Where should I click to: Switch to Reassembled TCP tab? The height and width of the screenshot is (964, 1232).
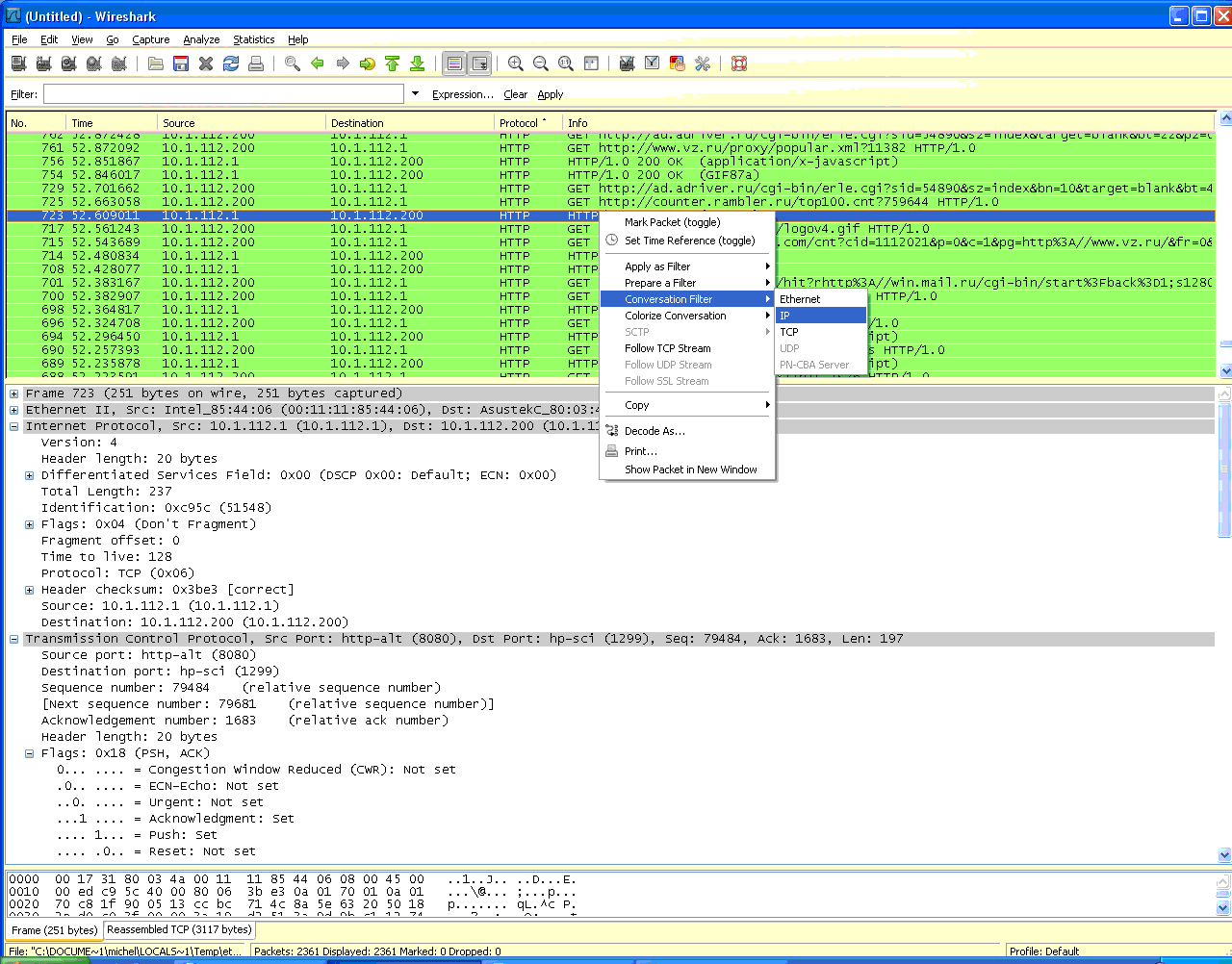click(179, 929)
